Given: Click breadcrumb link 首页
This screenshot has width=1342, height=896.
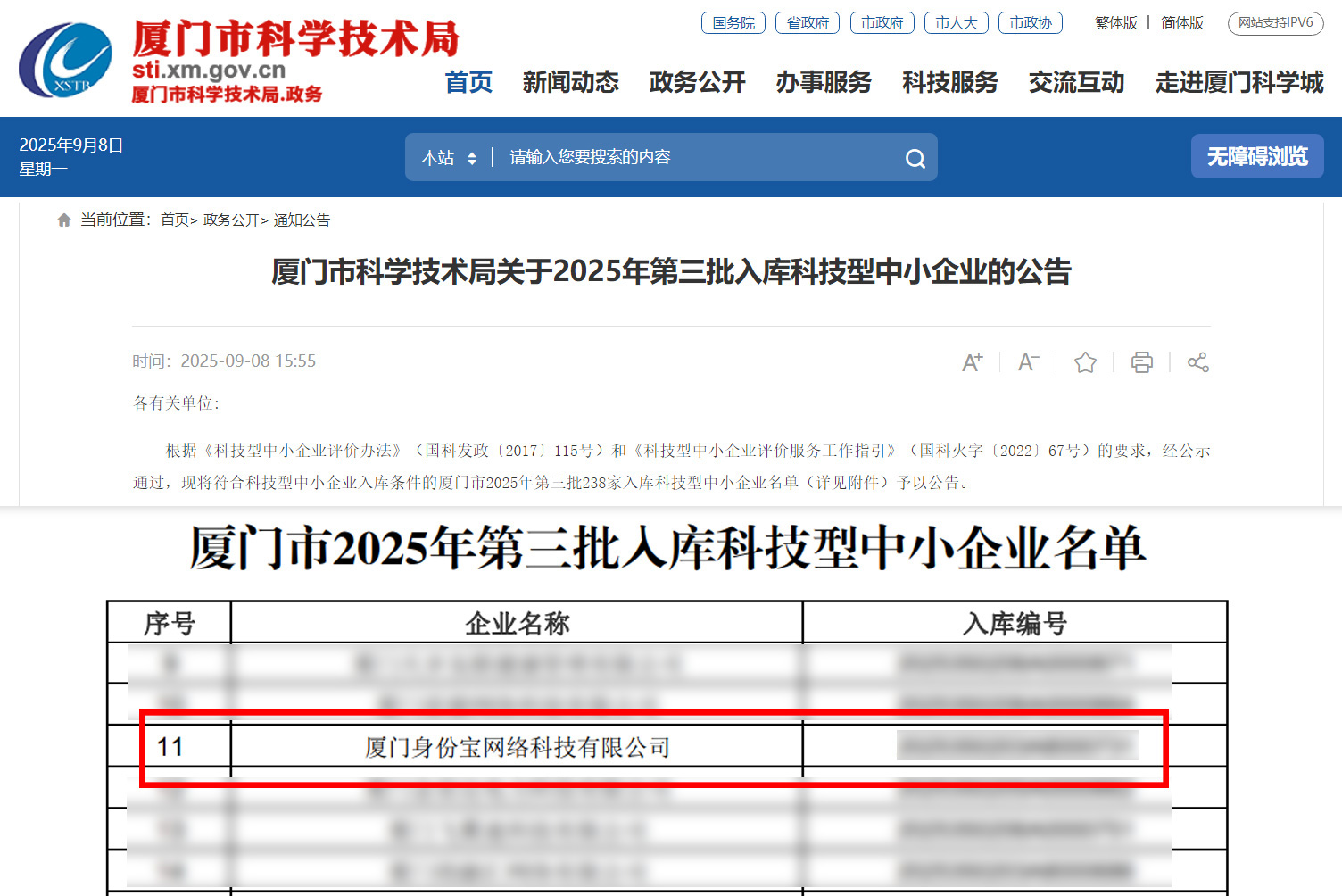Looking at the screenshot, I should (175, 220).
